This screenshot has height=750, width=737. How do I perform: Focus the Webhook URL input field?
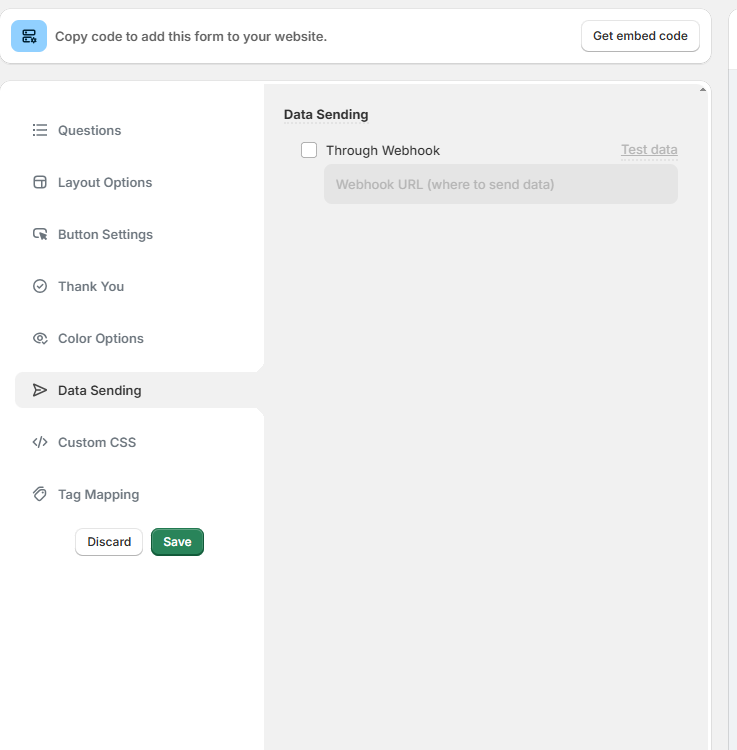pos(500,184)
